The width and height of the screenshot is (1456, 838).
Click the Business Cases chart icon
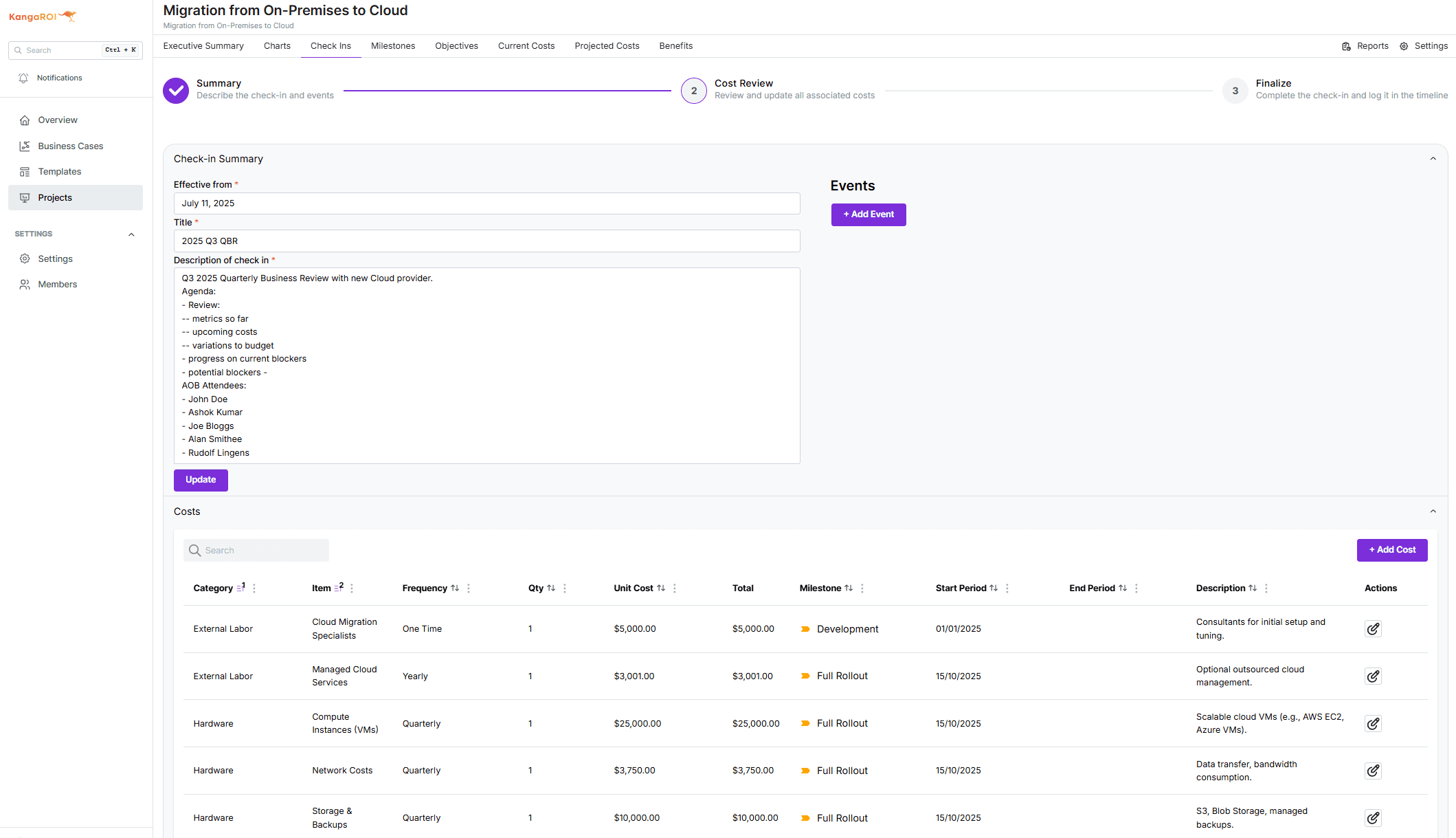(25, 146)
